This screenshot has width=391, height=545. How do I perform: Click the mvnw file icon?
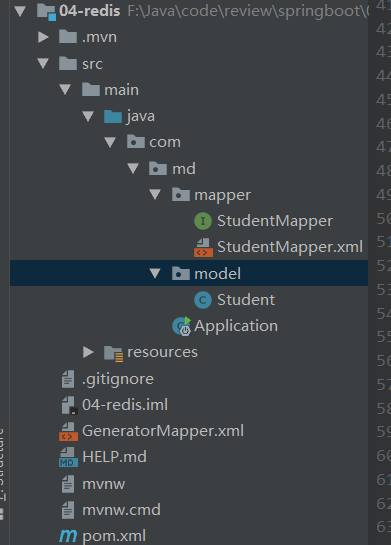(68, 484)
